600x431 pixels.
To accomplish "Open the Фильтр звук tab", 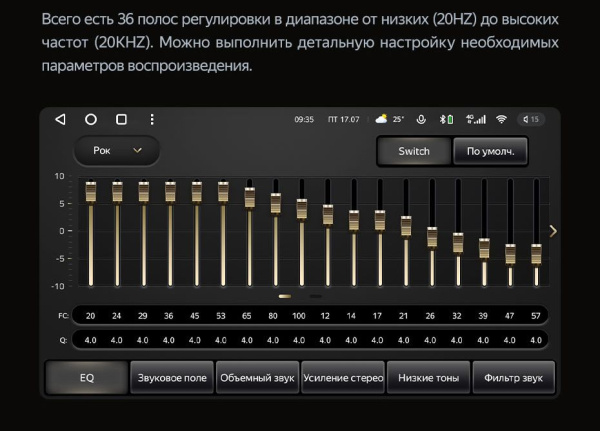I will (x=513, y=378).
